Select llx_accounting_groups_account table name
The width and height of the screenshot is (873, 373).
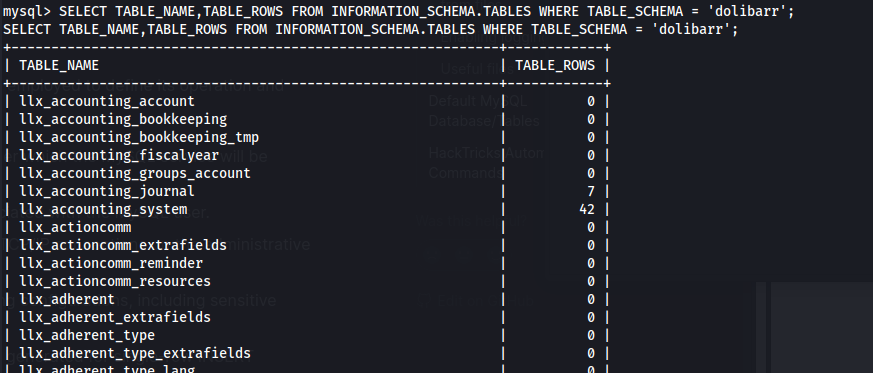(135, 173)
